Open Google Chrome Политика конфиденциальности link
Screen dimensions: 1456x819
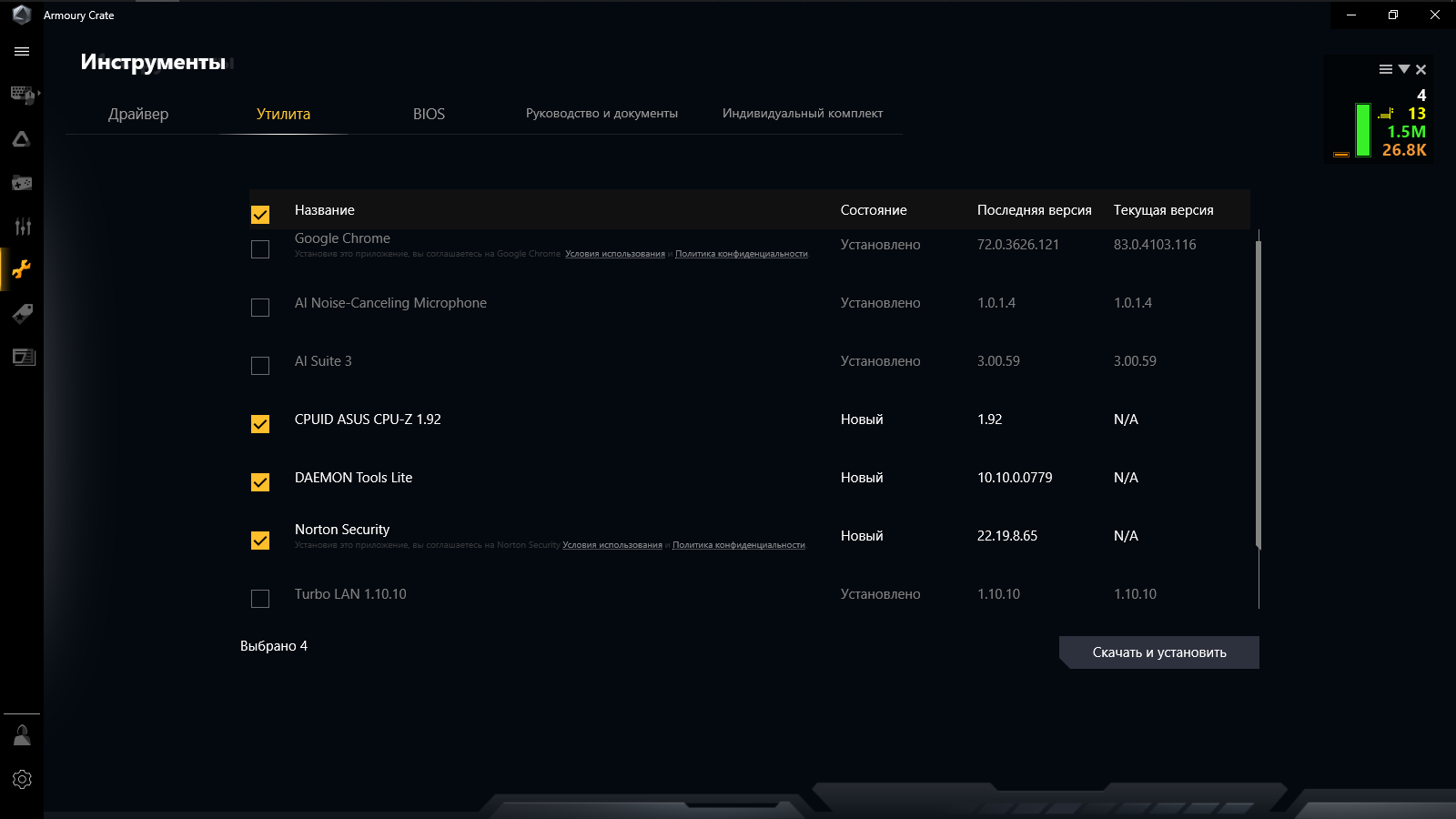click(742, 254)
